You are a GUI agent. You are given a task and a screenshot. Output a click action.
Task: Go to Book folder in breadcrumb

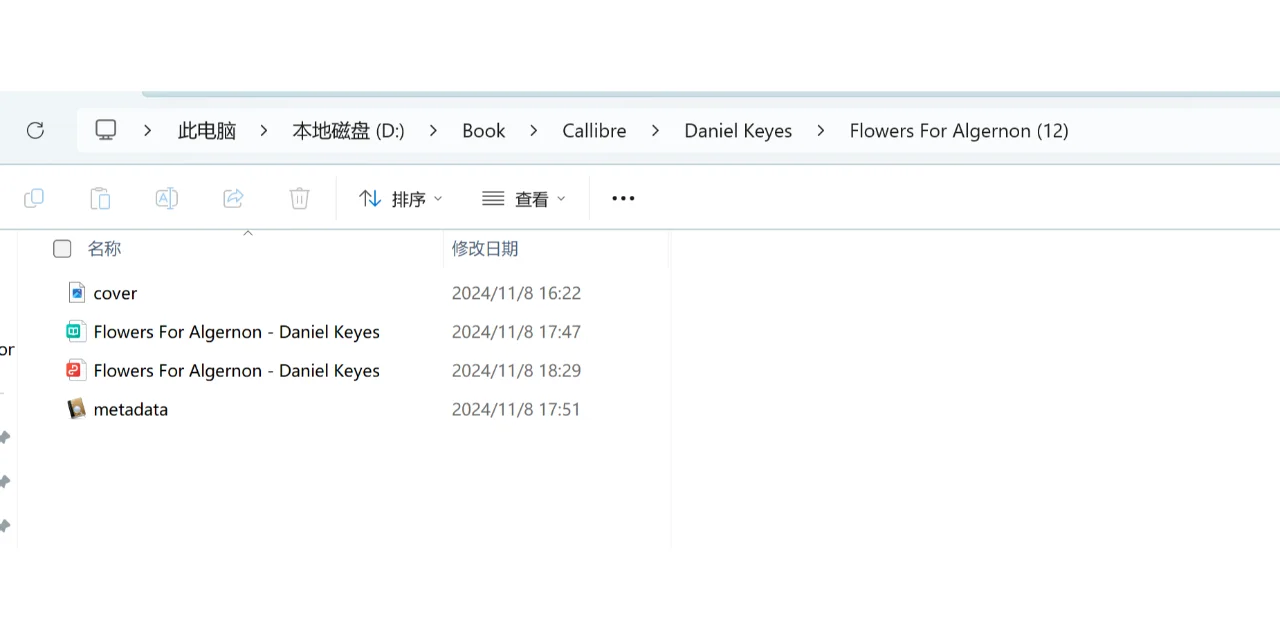coord(483,131)
